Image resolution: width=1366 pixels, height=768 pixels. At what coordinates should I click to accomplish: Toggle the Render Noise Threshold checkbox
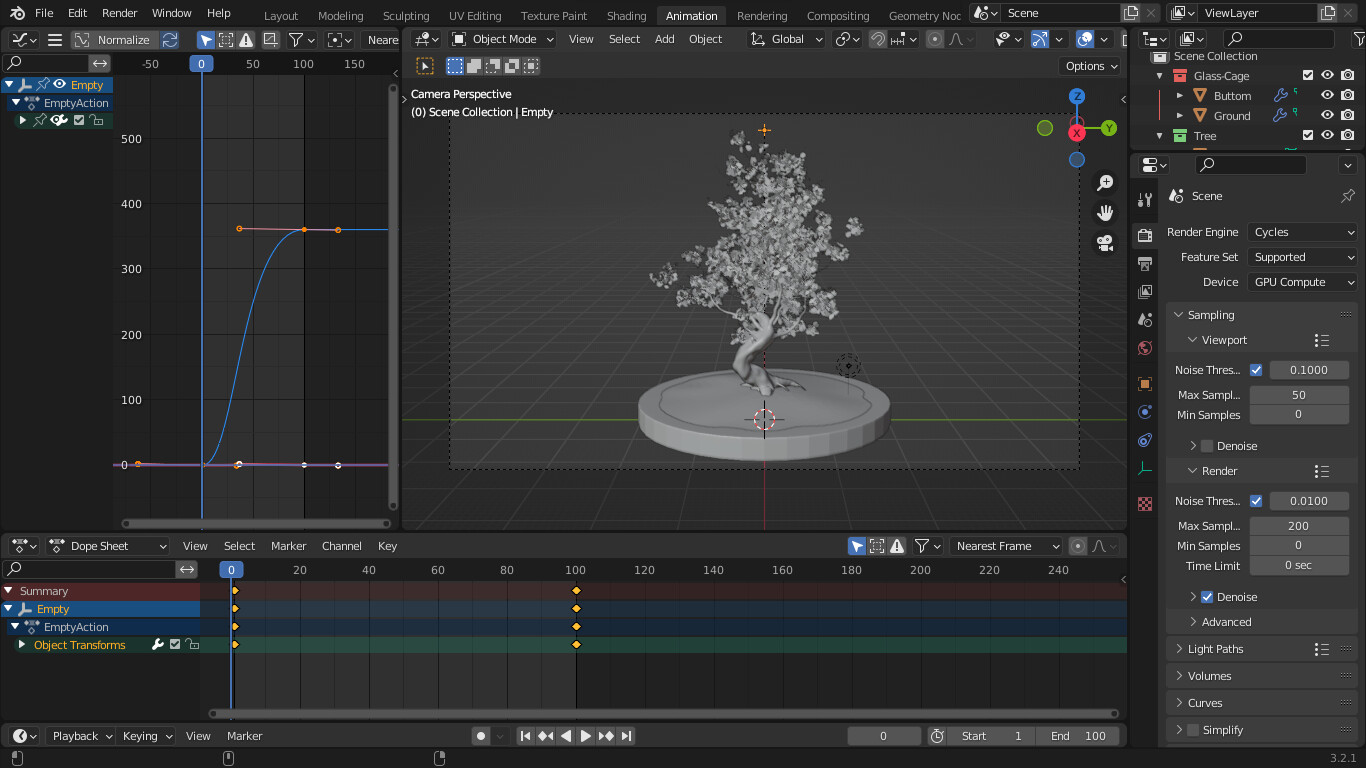coord(1256,501)
